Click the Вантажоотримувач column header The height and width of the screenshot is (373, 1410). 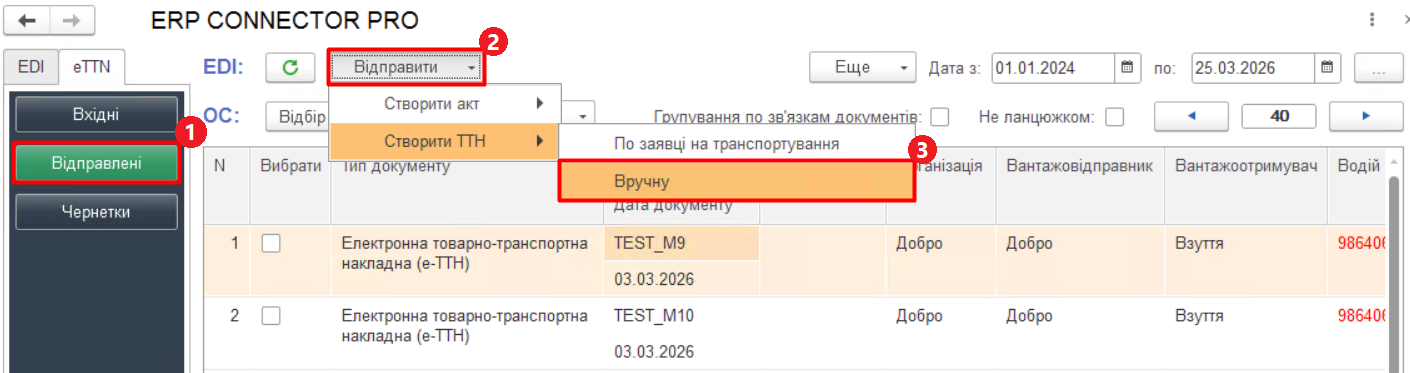pyautogui.click(x=1247, y=187)
